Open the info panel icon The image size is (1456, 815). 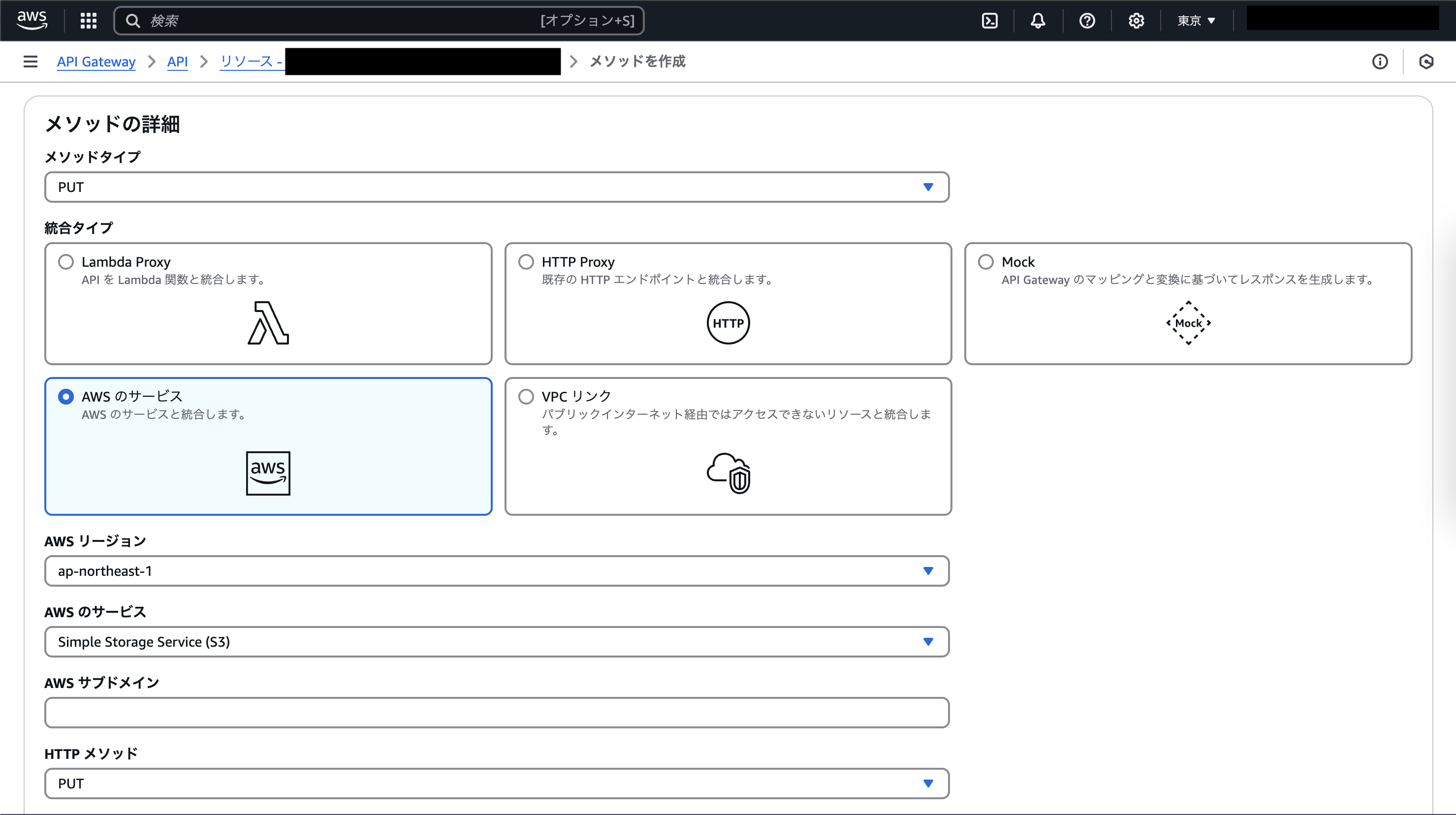coord(1380,61)
